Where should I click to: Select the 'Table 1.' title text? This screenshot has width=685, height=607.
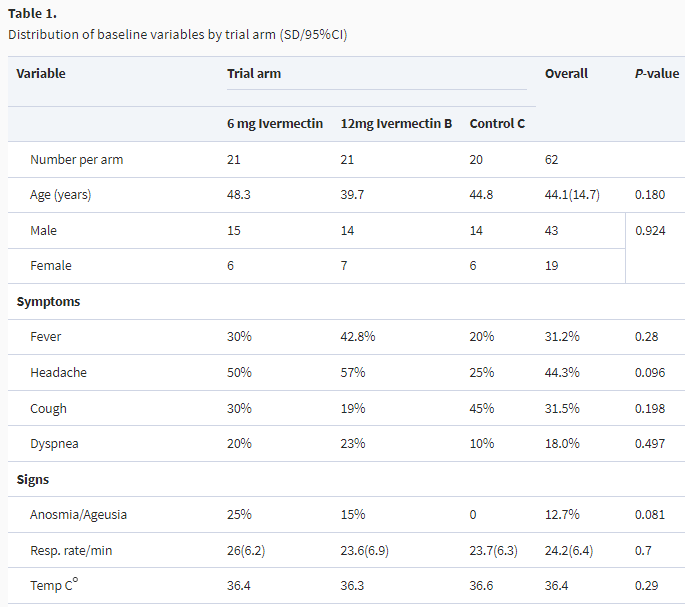point(32,14)
